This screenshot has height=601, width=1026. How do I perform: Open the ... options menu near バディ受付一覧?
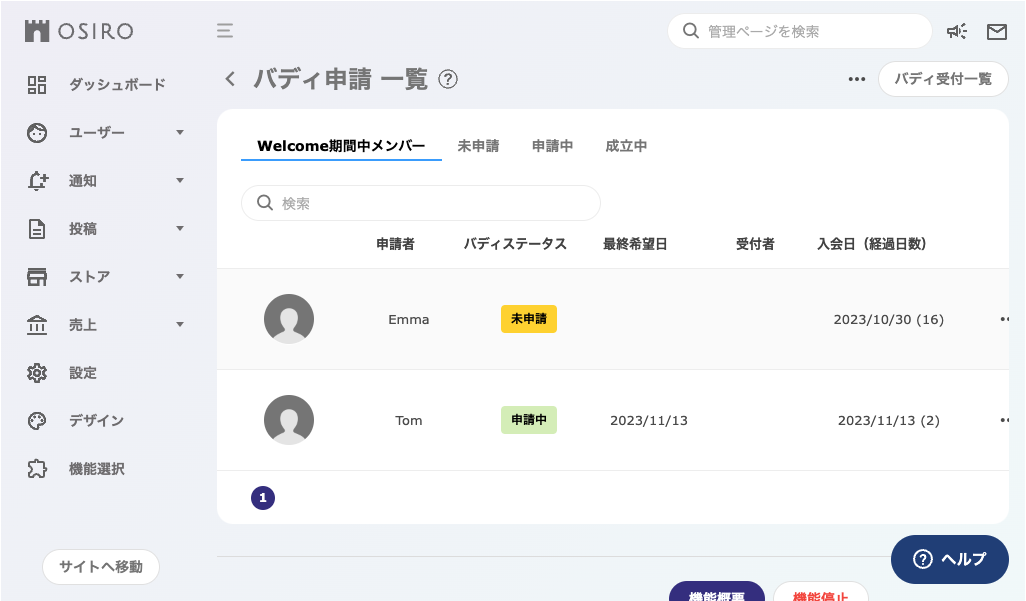click(856, 79)
